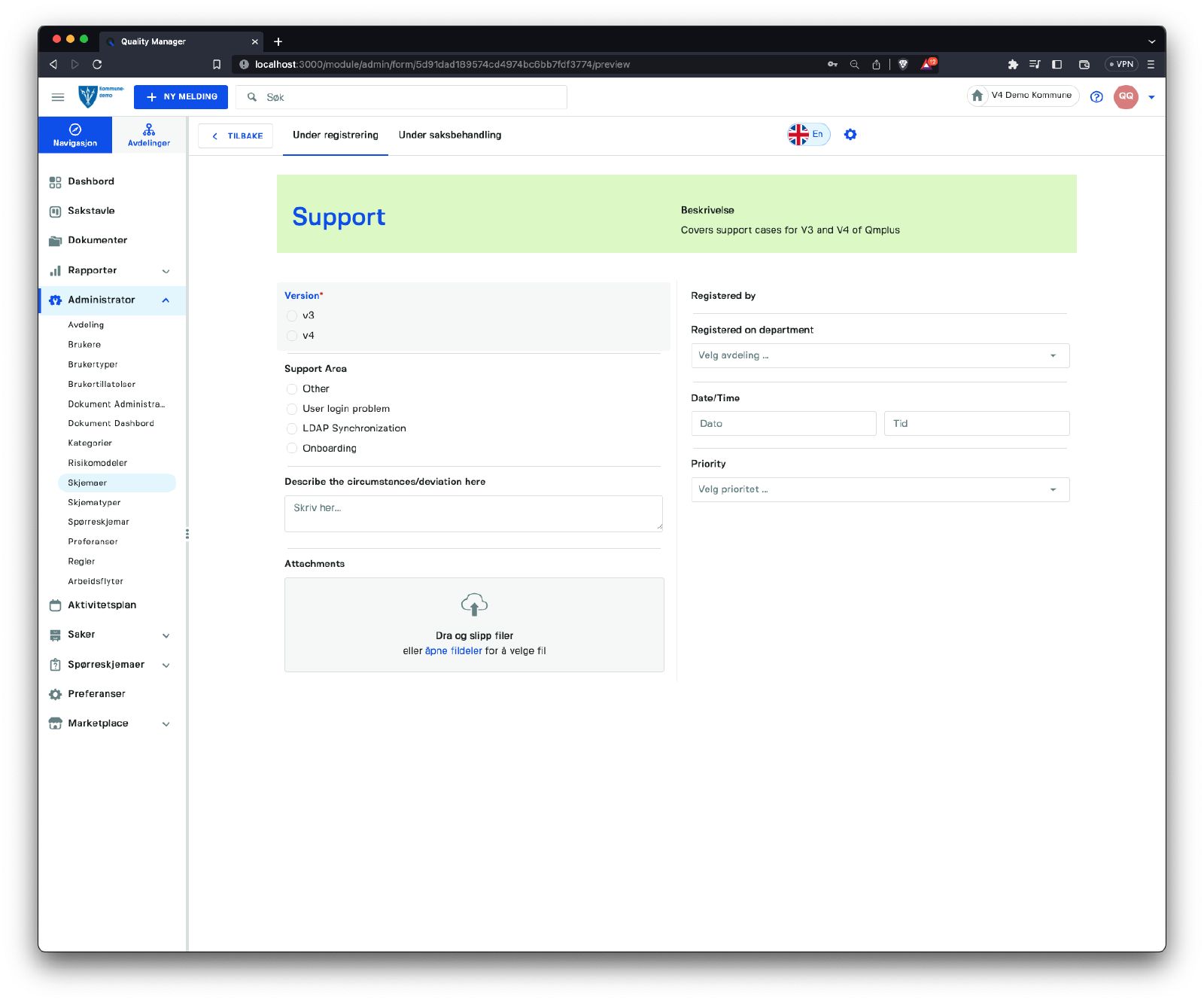Open the Velg prioritet dropdown
The image size is (1204, 1002).
pos(880,489)
